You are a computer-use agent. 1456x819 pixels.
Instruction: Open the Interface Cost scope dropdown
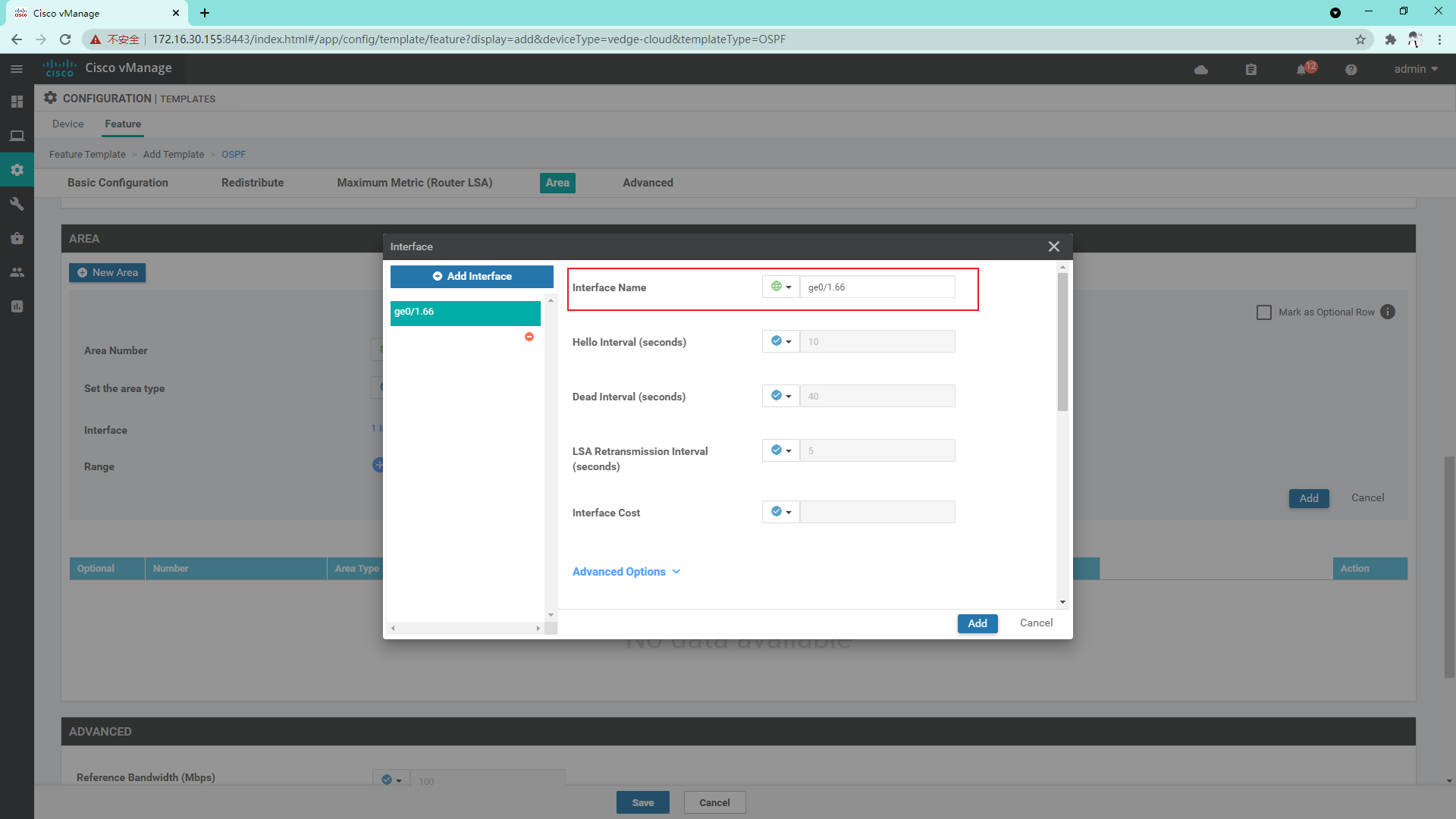780,512
